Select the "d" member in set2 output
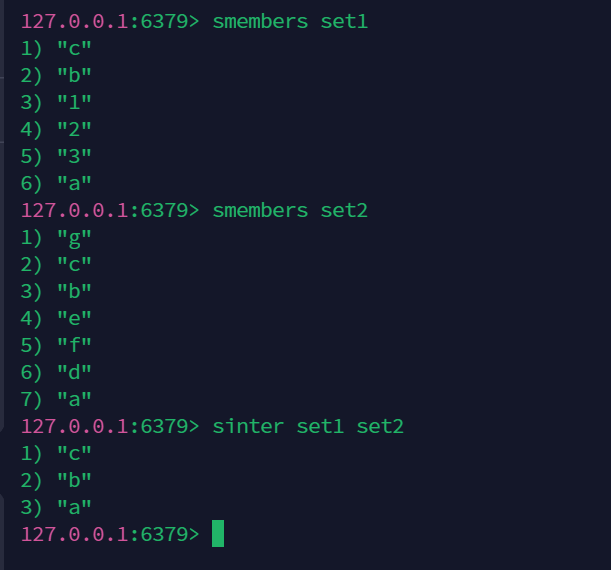 (x=74, y=372)
